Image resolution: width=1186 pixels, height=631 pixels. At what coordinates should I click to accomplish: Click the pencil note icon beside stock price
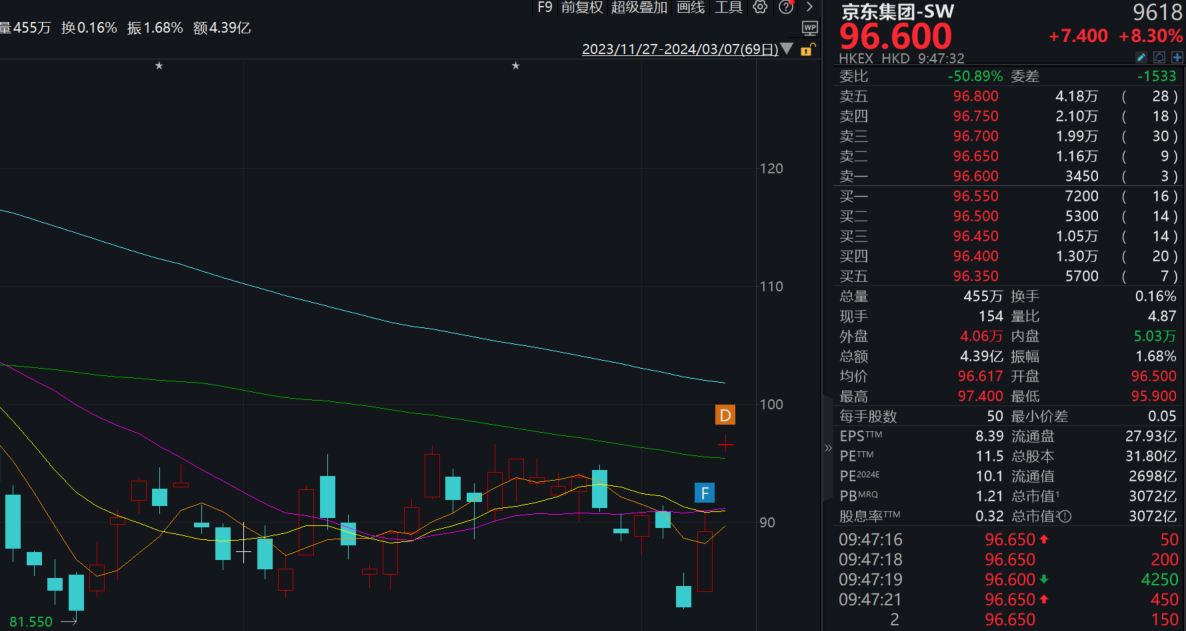[1142, 58]
